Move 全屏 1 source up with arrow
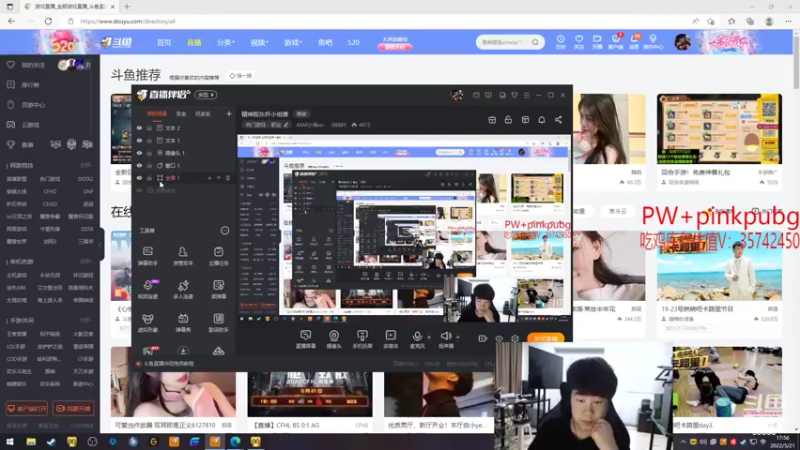This screenshot has height=450, width=800. tap(209, 178)
